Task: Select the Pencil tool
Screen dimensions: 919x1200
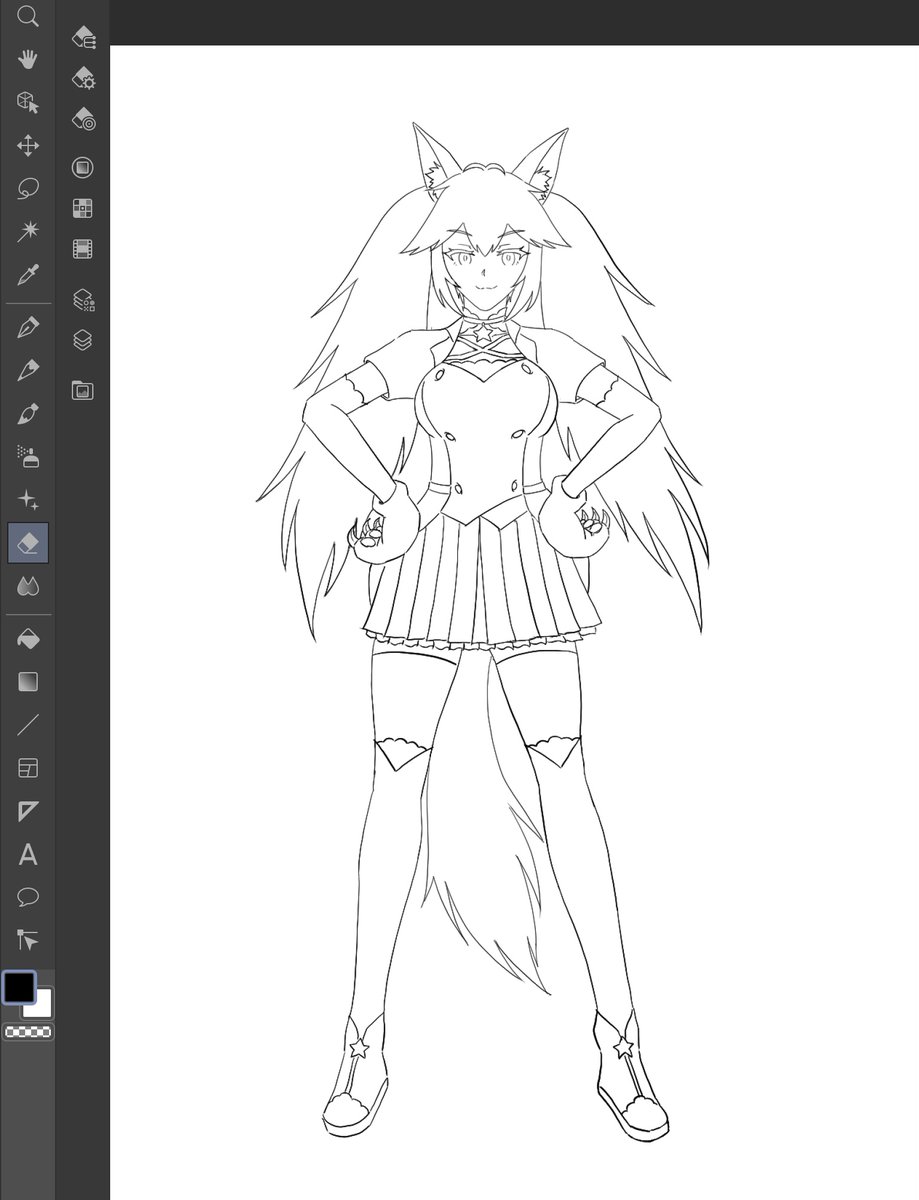Action: 28,370
